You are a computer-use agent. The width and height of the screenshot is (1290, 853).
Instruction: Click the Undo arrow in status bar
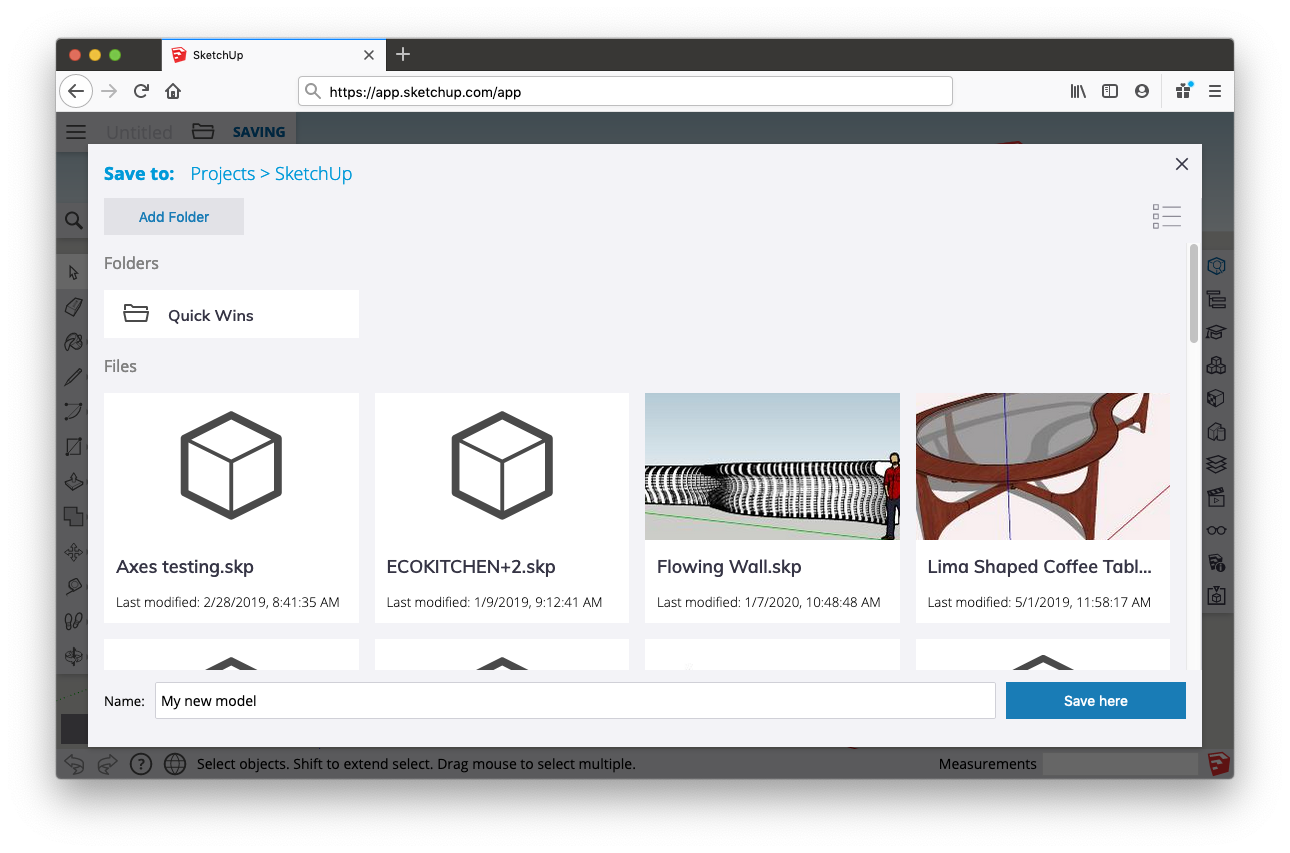click(x=75, y=764)
